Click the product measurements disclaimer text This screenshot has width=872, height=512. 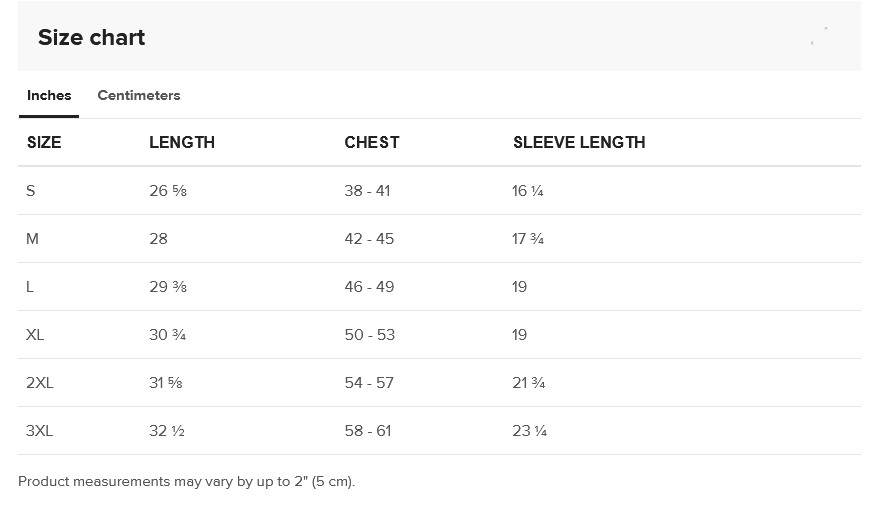coord(186,481)
